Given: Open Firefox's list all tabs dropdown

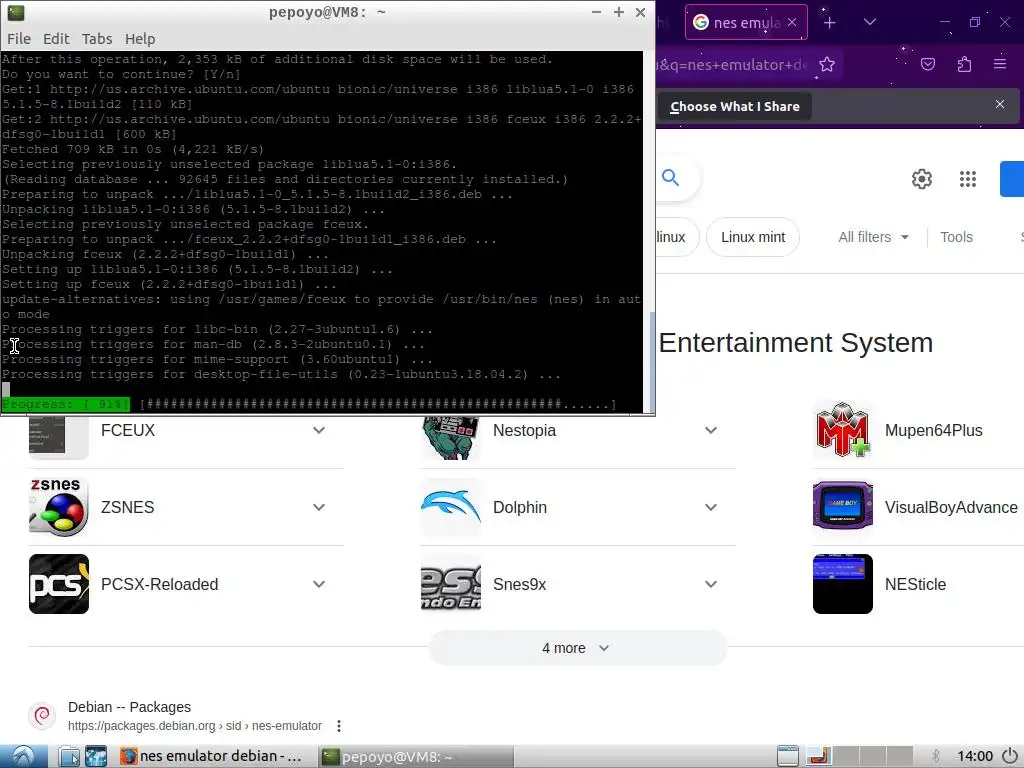Looking at the screenshot, I should [870, 22].
